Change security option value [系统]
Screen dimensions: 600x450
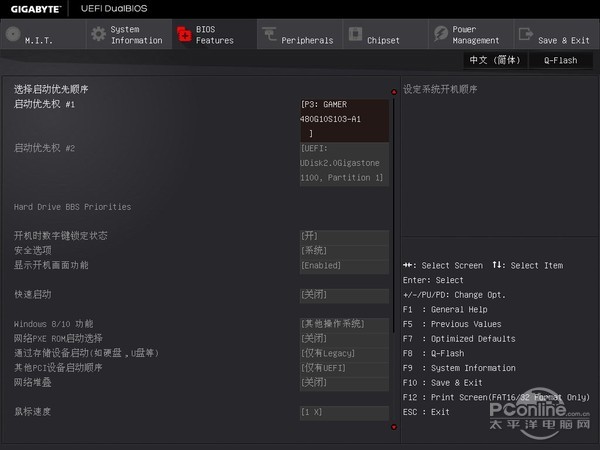(344, 251)
